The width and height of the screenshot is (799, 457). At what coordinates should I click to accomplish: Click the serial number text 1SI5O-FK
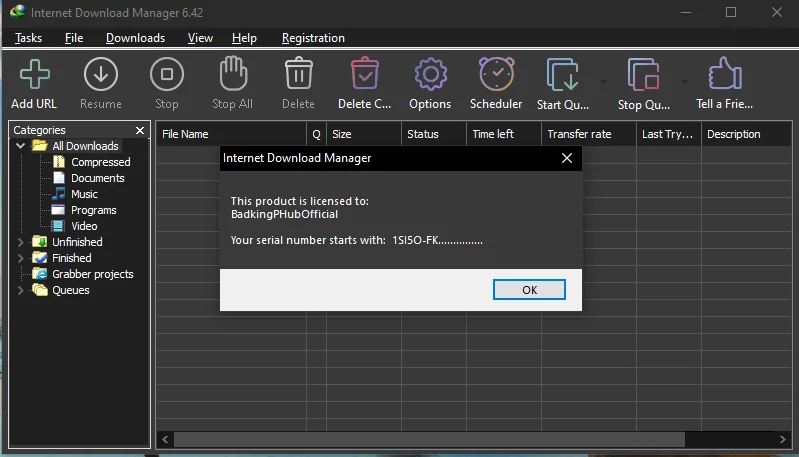pos(415,240)
